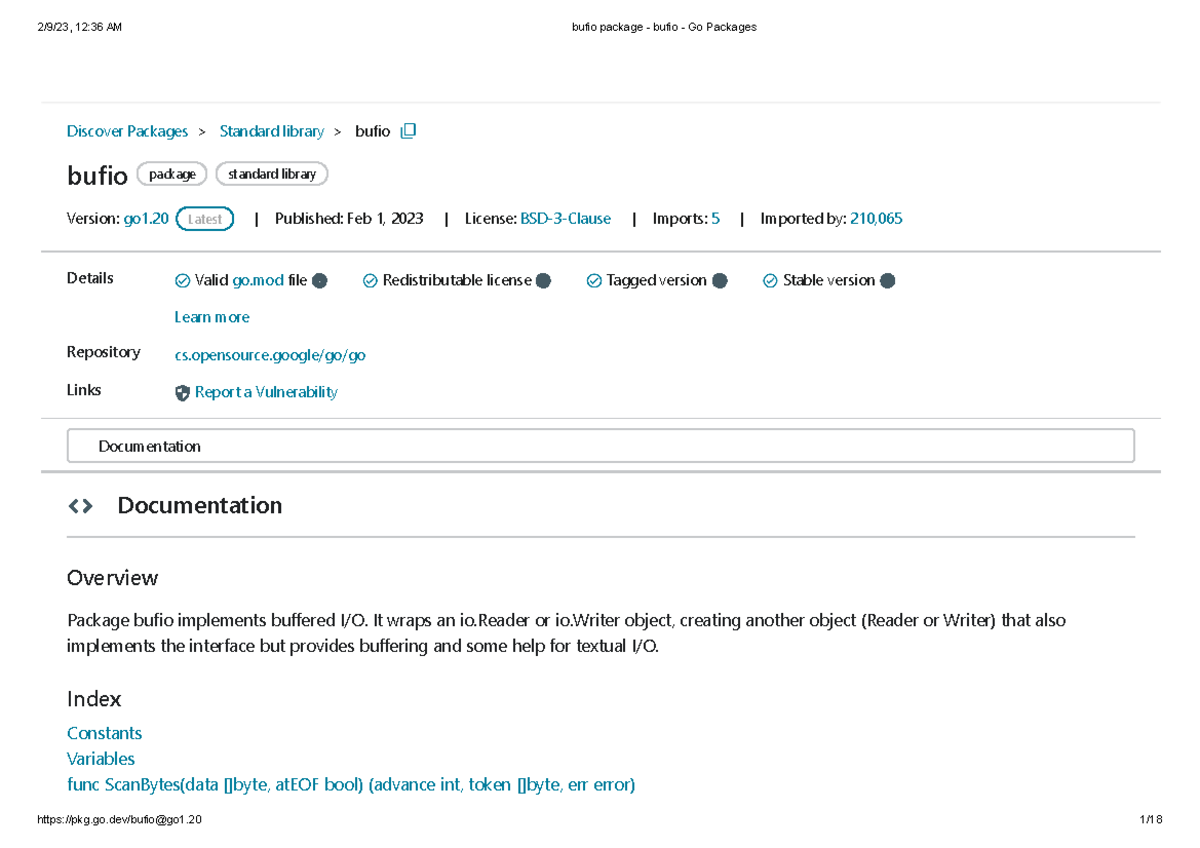The width and height of the screenshot is (1200, 848).
Task: Open the Discover Packages breadcrumb
Action: [126, 130]
